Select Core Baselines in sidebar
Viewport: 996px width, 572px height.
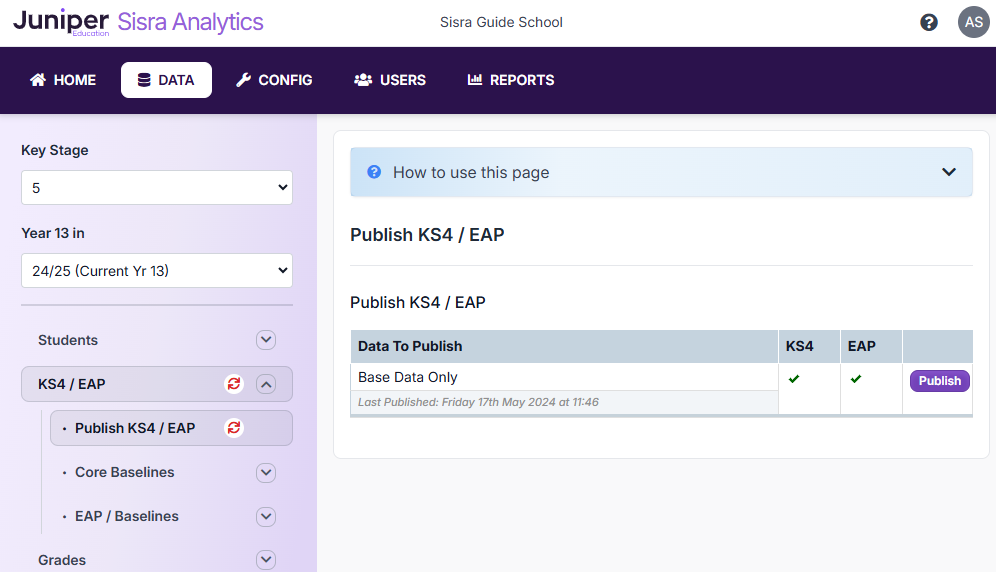coord(124,472)
